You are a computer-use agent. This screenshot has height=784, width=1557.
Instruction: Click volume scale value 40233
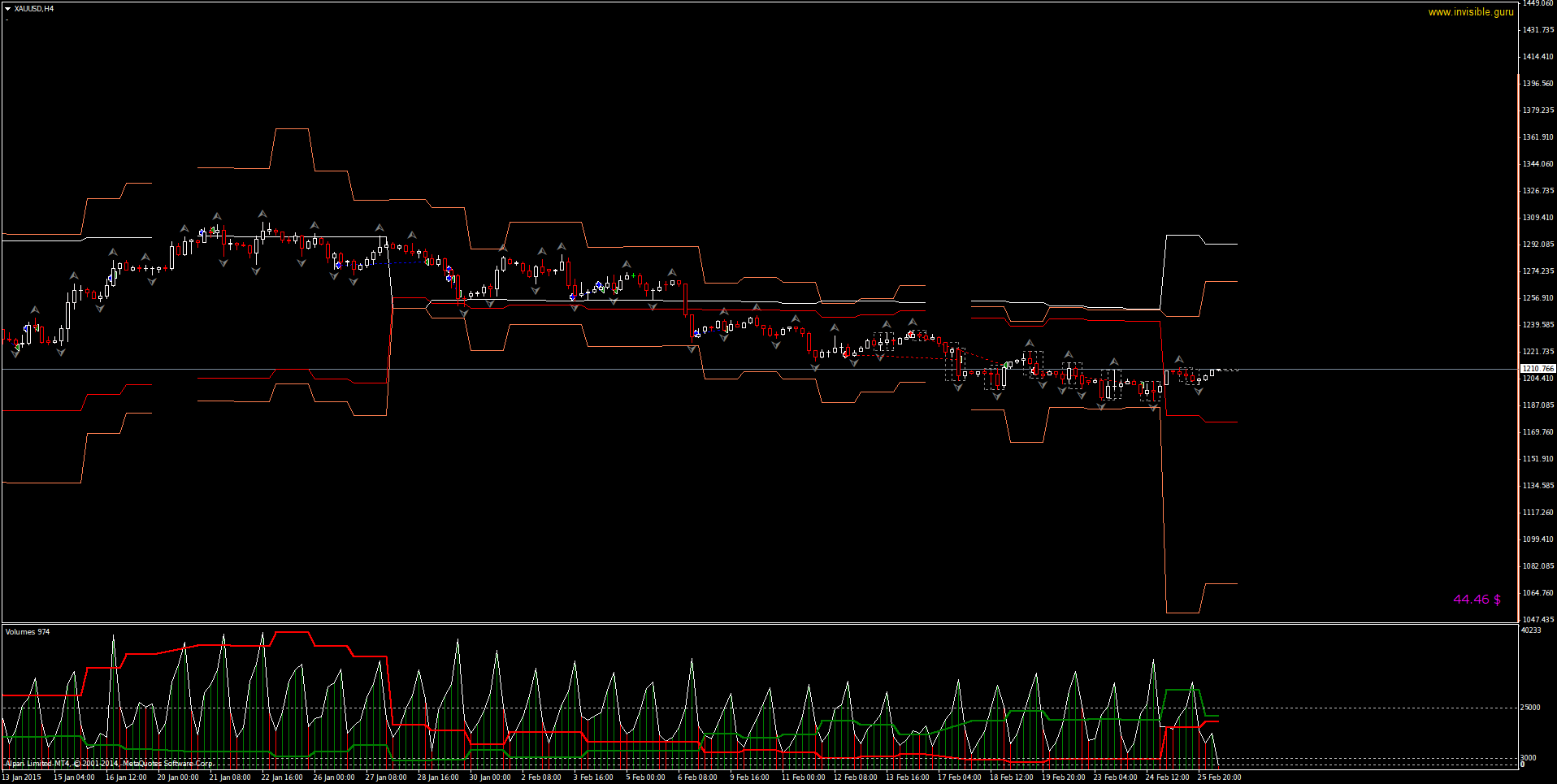[1531, 630]
